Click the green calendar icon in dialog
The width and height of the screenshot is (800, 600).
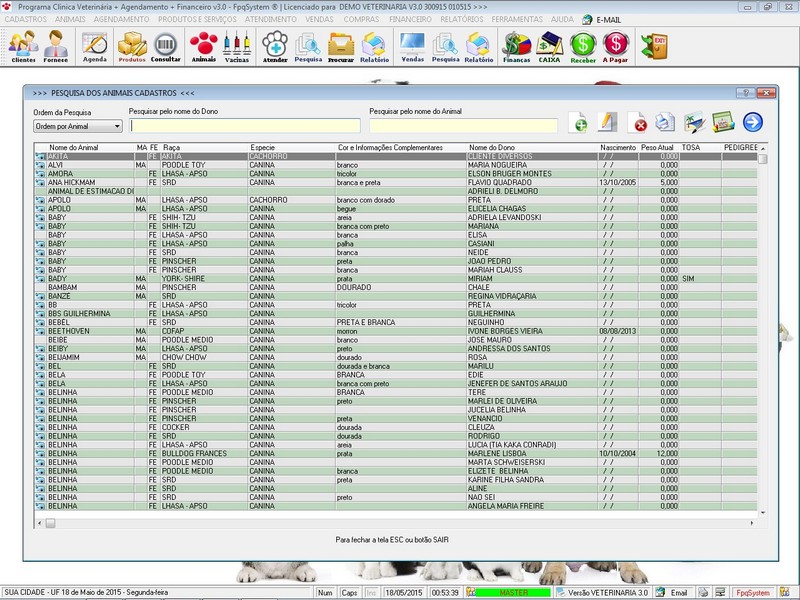(x=723, y=122)
